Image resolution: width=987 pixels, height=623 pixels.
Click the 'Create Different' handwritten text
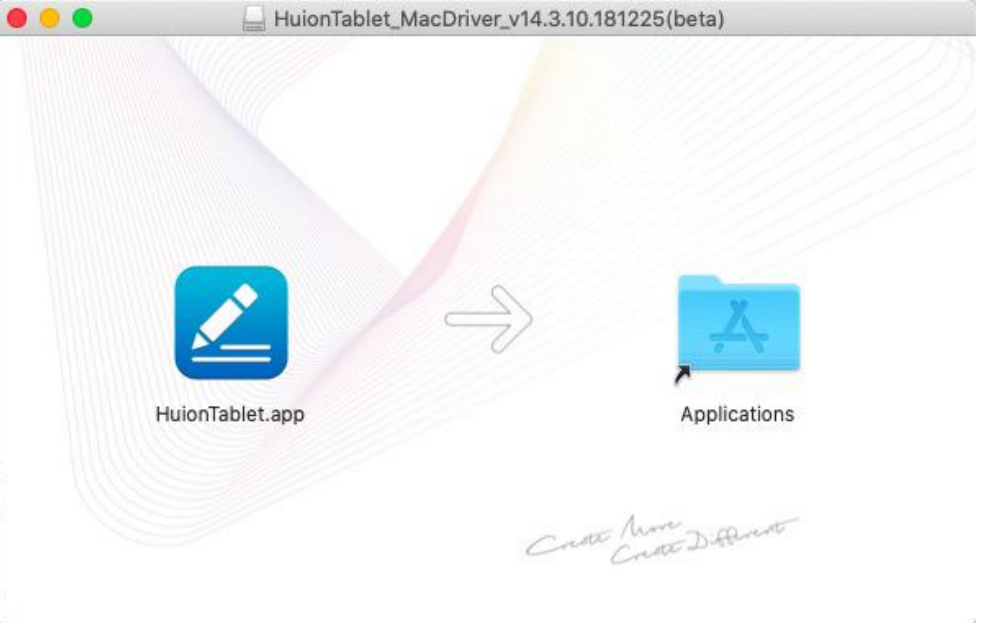pos(710,541)
